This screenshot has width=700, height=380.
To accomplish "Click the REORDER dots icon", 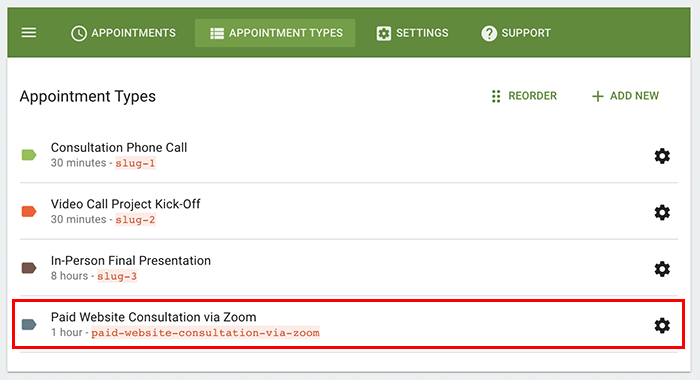I will click(x=496, y=96).
